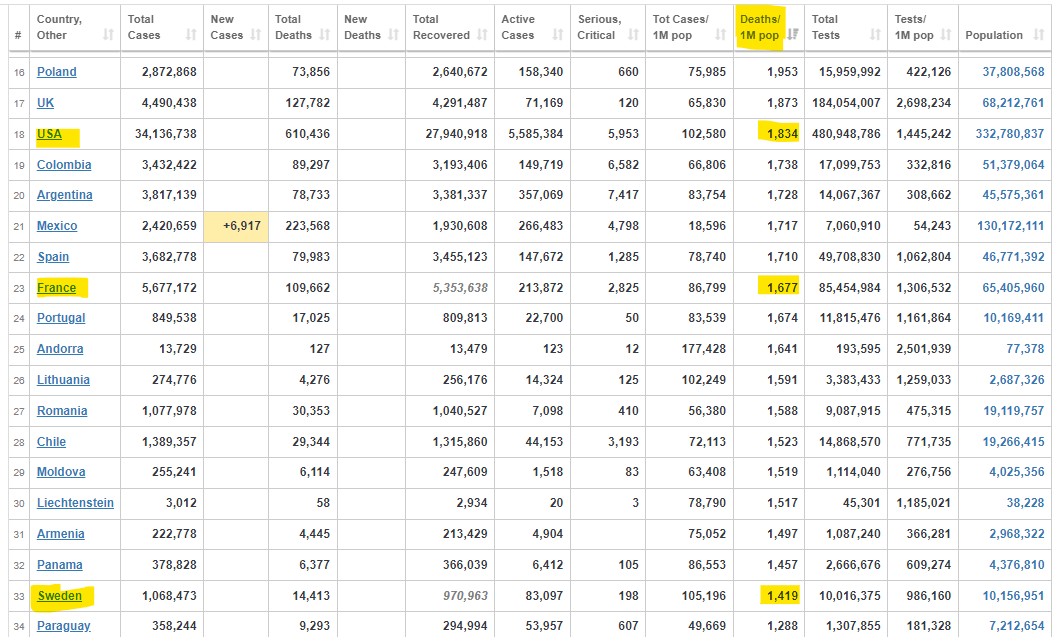Open the Panama country link
This screenshot has width=1052, height=637.
[x=60, y=564]
